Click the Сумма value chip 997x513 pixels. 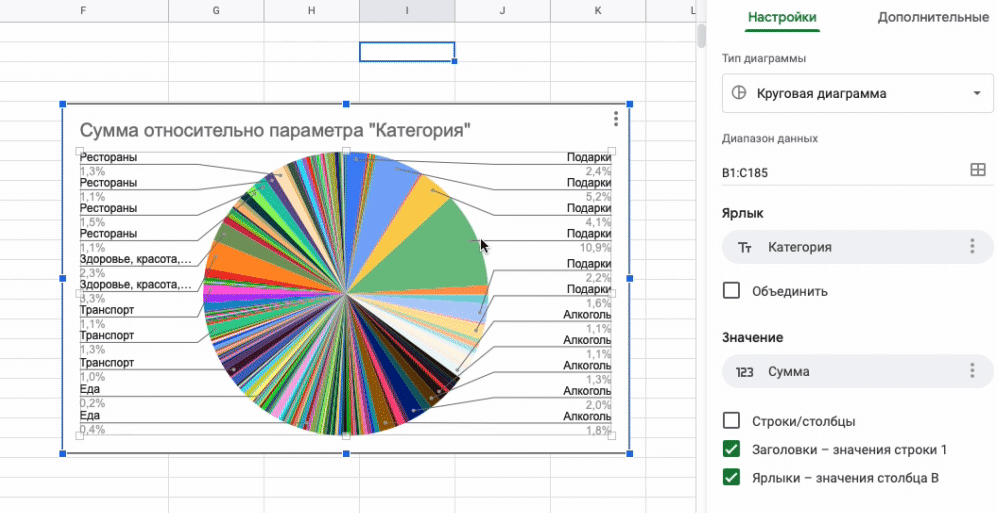(857, 371)
